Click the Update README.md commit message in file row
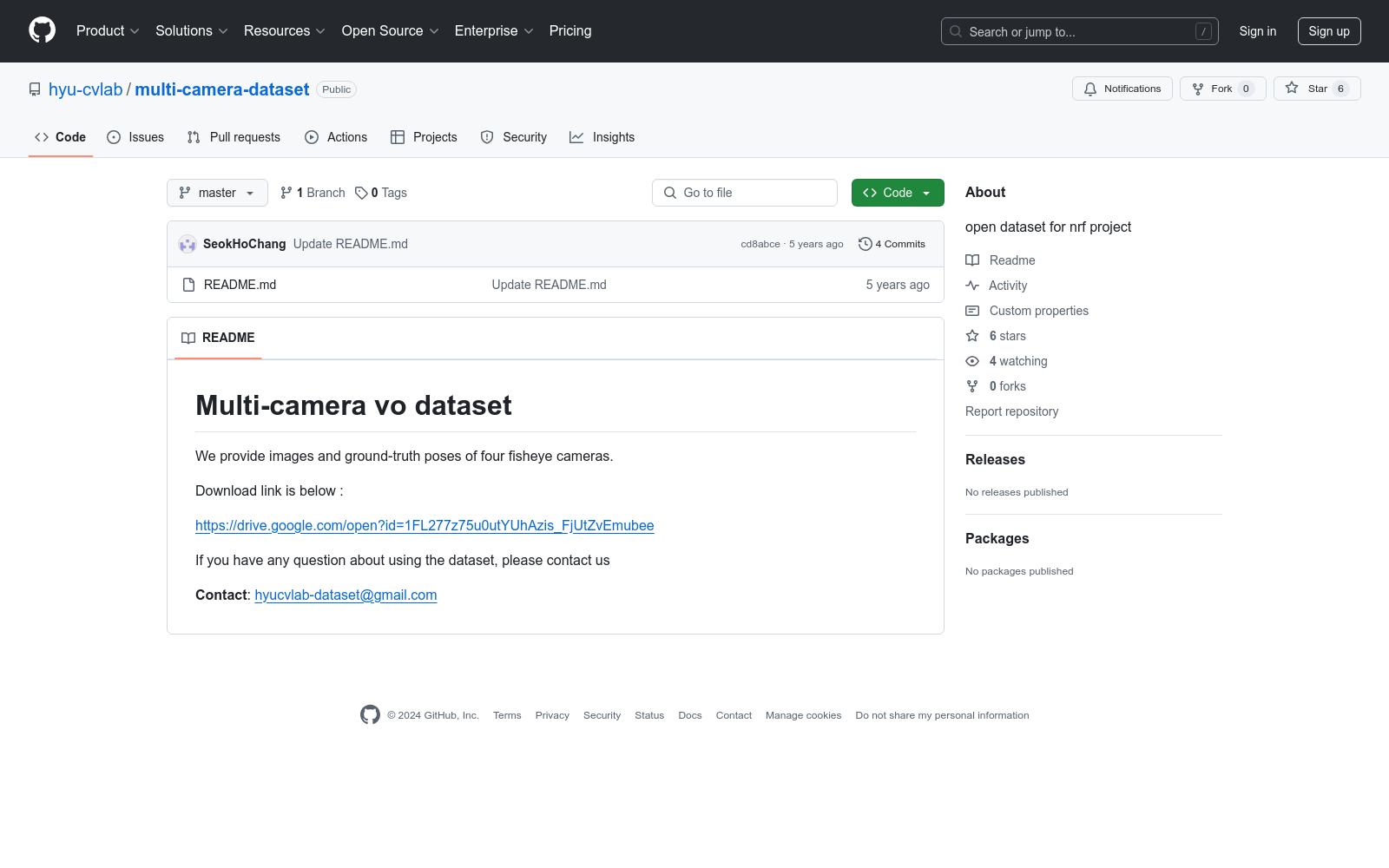 [x=550, y=285]
